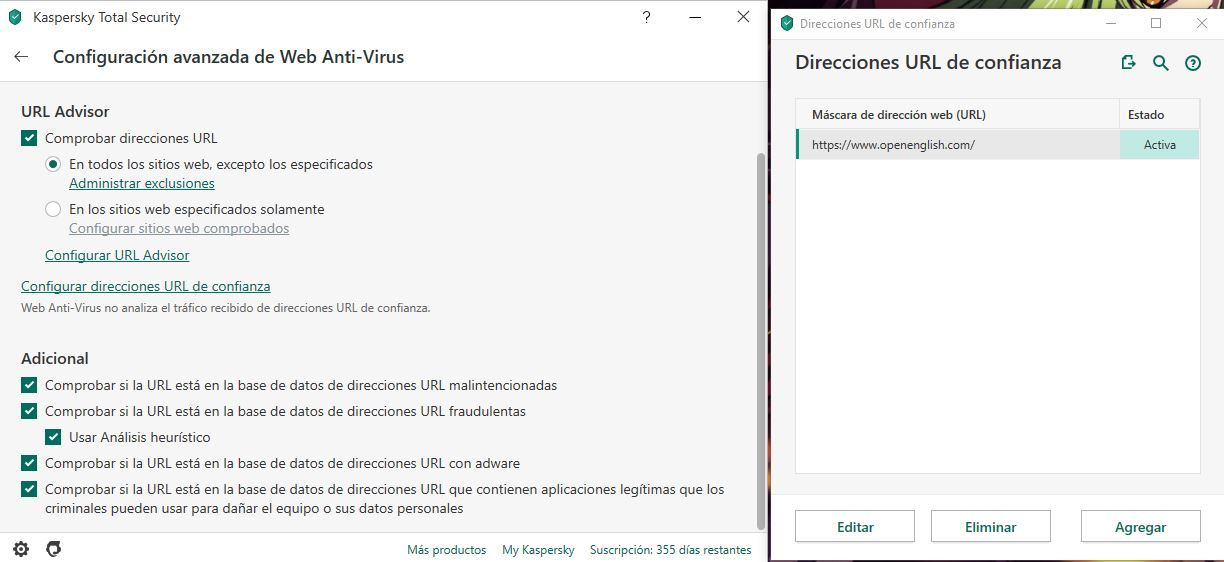Open search in trusted URLs window
1224x562 pixels.
[1160, 63]
